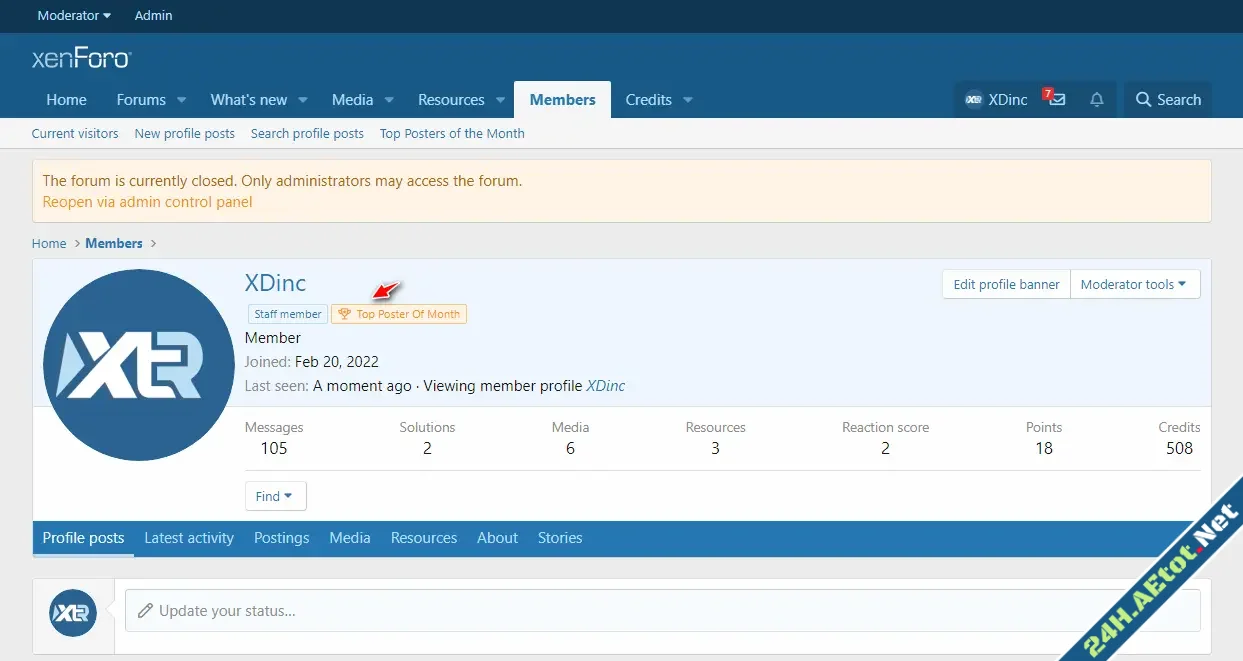Expand the Forums dropdown arrow
The width and height of the screenshot is (1243, 661).
click(x=182, y=100)
